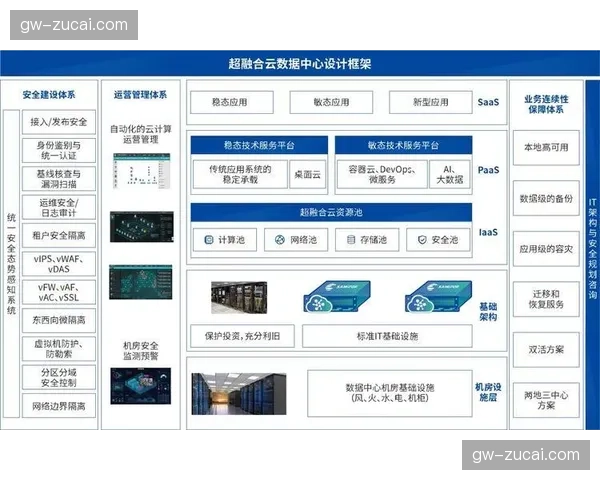Click the 租户安全隔离 box
The image size is (600, 480).
pyautogui.click(x=59, y=235)
